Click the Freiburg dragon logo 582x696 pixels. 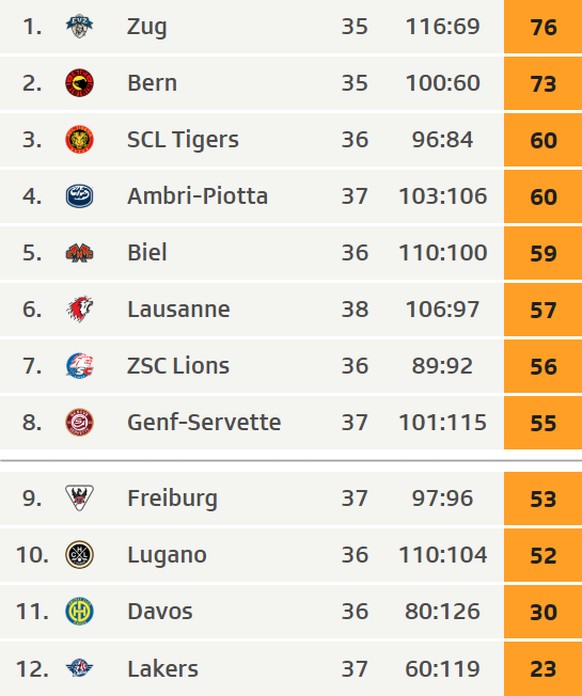(79, 498)
